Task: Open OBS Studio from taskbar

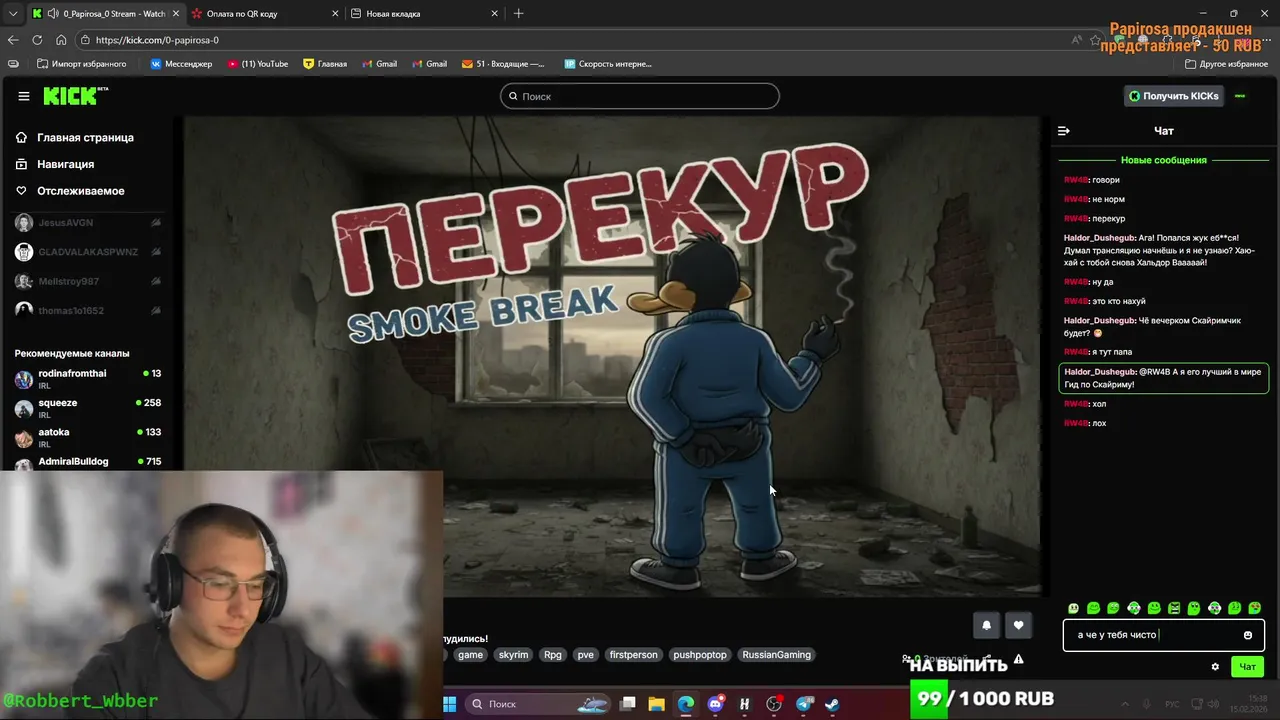Action: [773, 704]
